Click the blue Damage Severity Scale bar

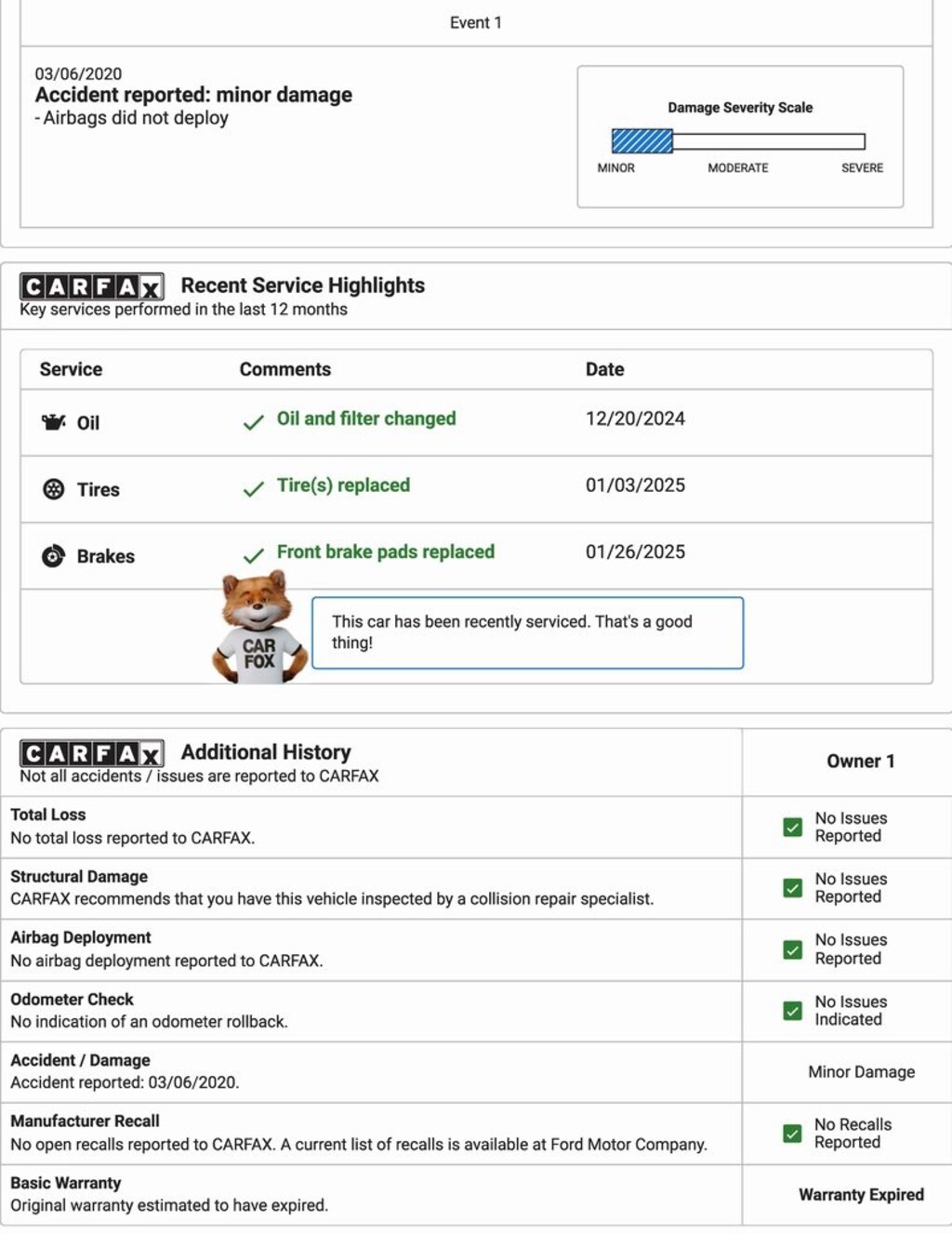point(642,141)
